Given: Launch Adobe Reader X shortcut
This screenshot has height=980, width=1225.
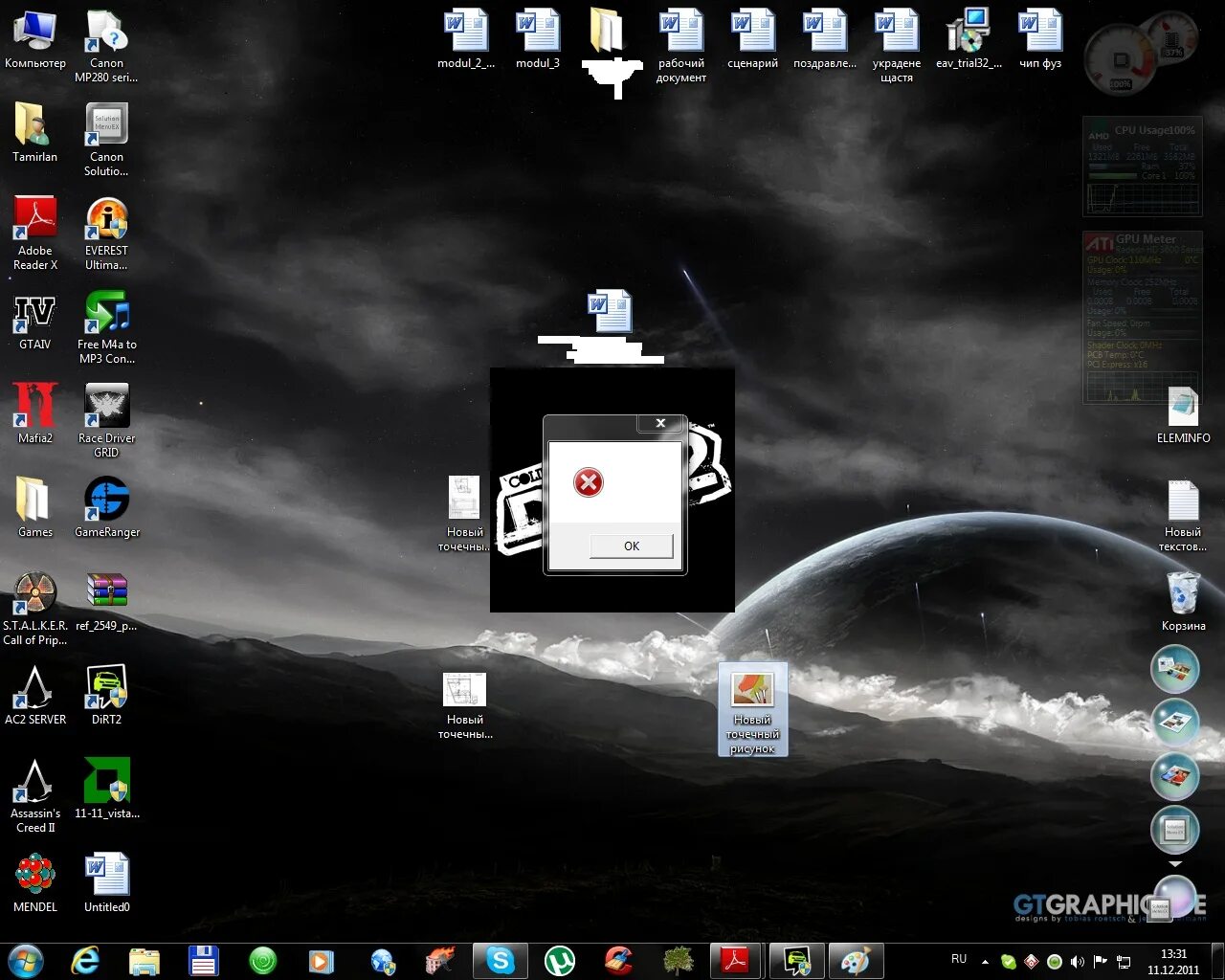Looking at the screenshot, I should (35, 234).
